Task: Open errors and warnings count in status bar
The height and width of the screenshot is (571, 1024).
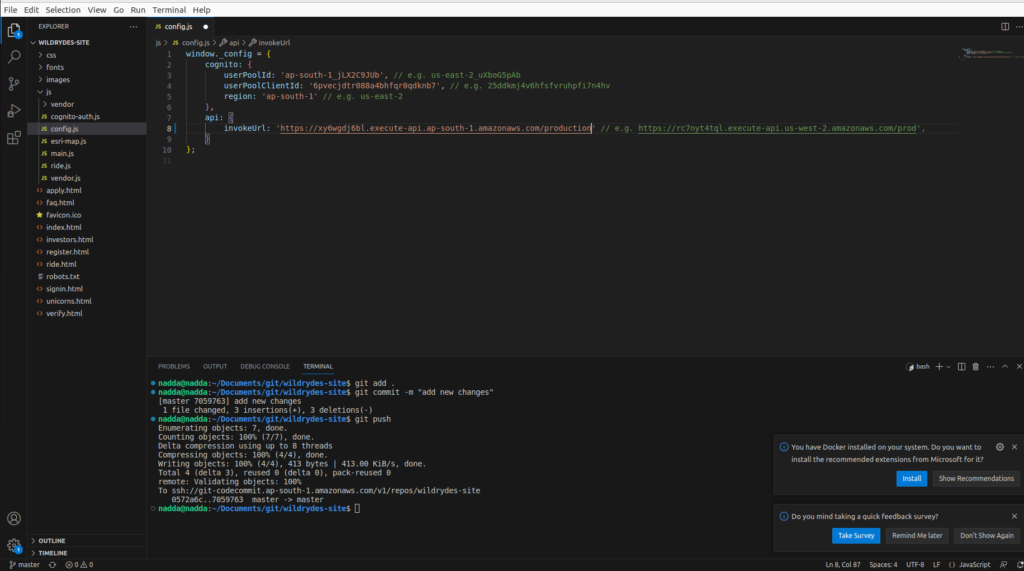Action: point(79,565)
